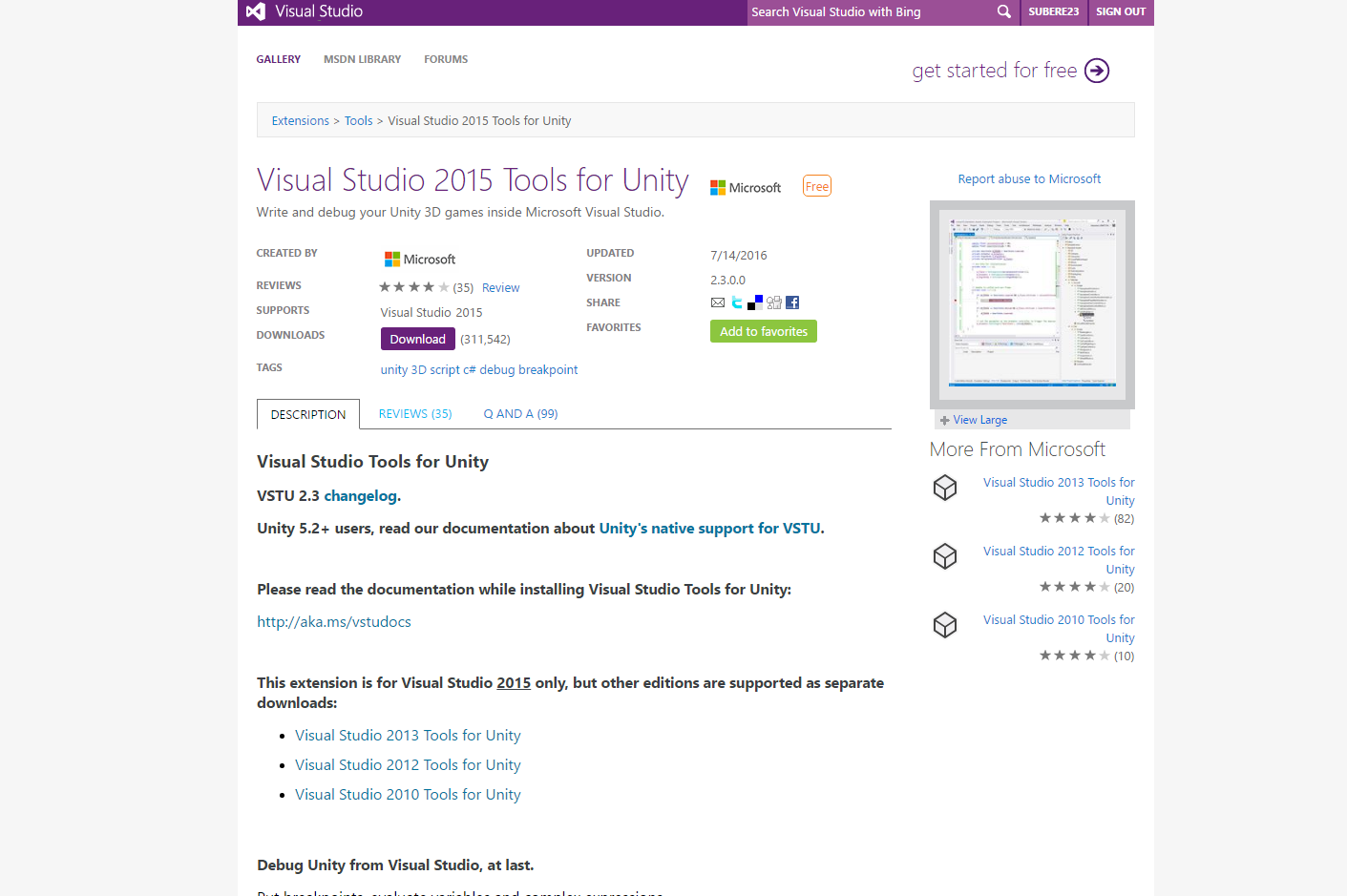The image size is (1347, 896).
Task: Share on Digg icon
Action: coord(774,302)
